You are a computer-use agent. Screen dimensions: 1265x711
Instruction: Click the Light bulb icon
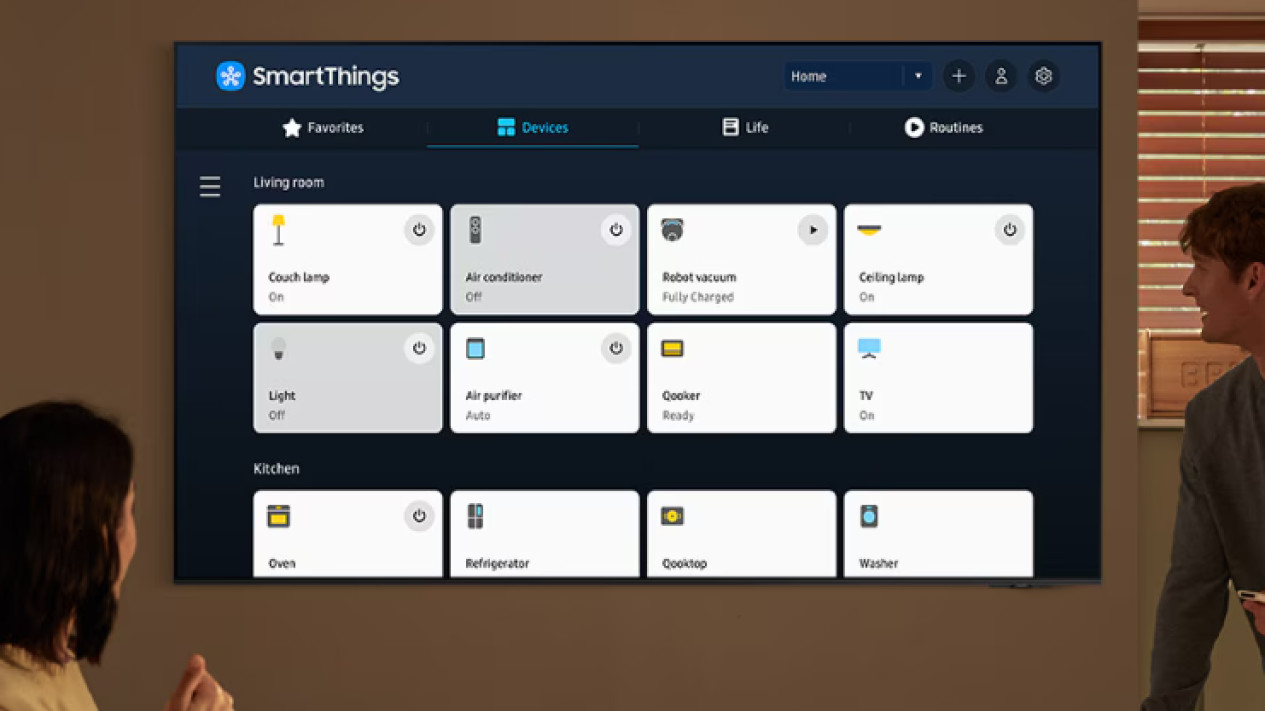pyautogui.click(x=279, y=348)
